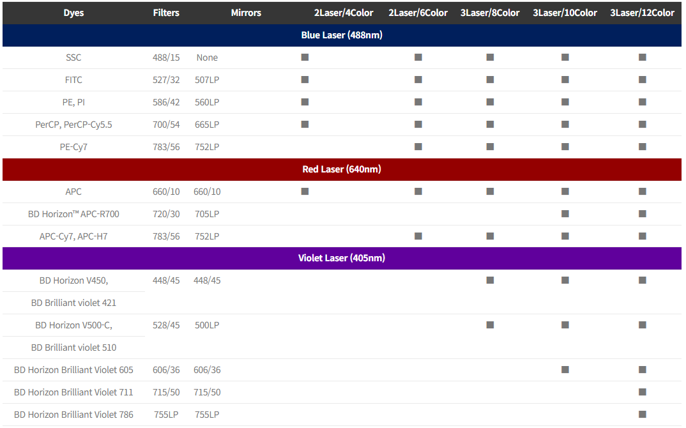Click the SSC square marker under 2Laser/4Color
Image resolution: width=686 pixels, height=428 pixels.
[305, 58]
